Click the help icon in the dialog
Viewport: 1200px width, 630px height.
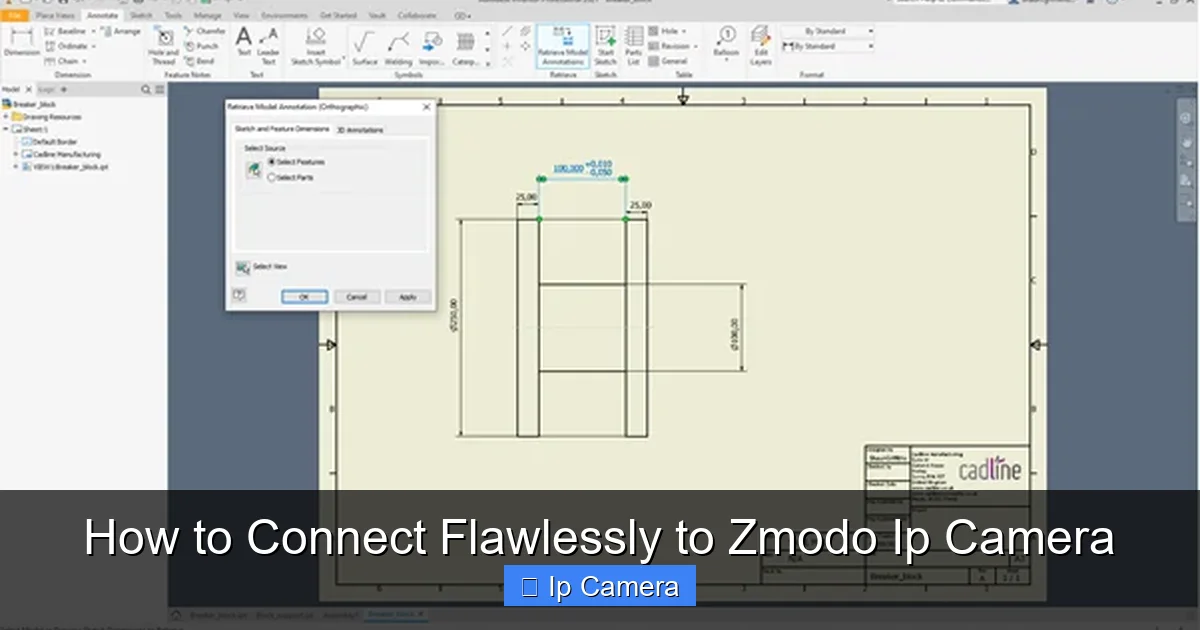click(x=239, y=295)
